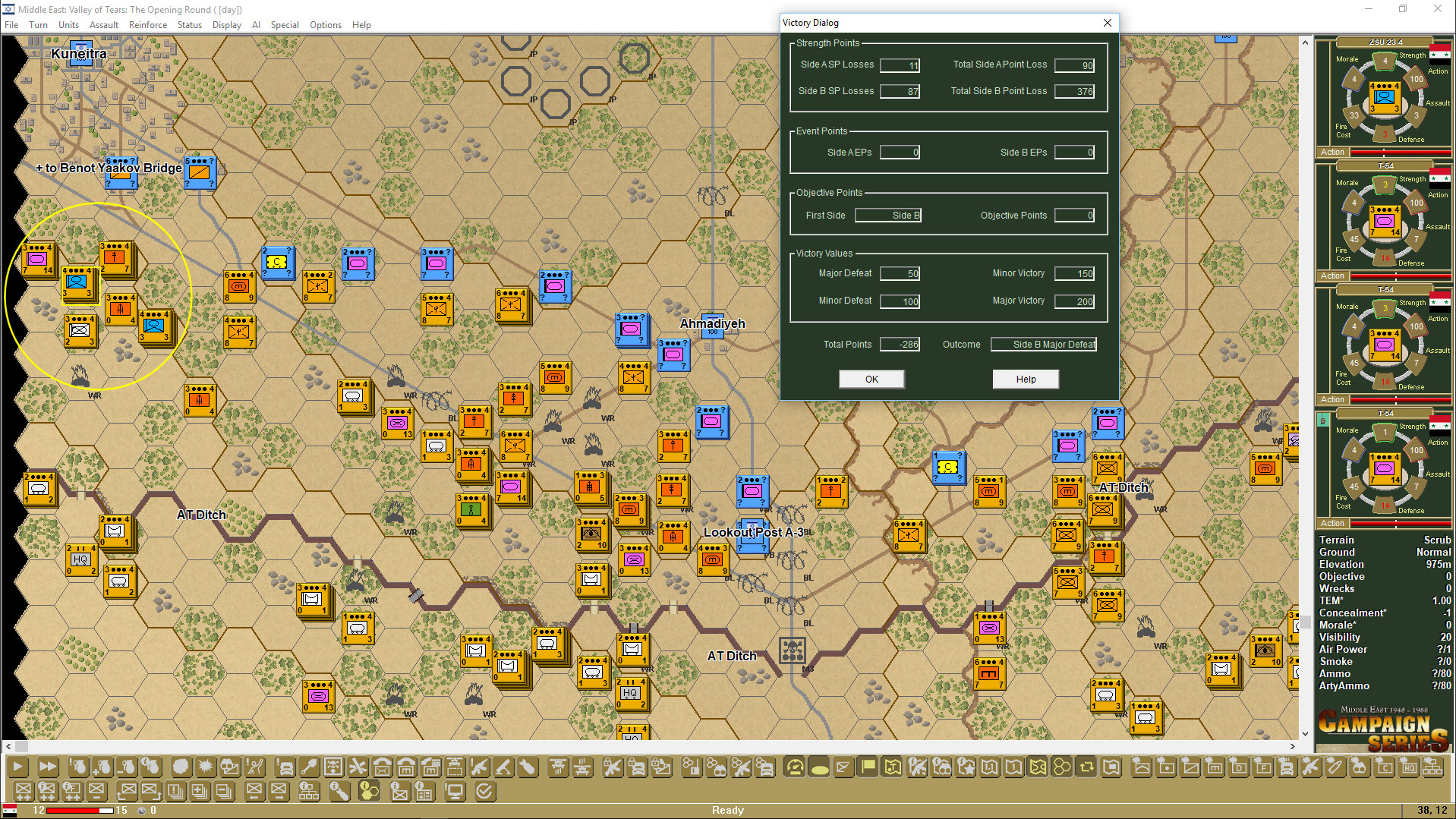Viewport: 1456px width, 819px height.
Task: Click the padlock with truck icon
Action: coord(636,767)
